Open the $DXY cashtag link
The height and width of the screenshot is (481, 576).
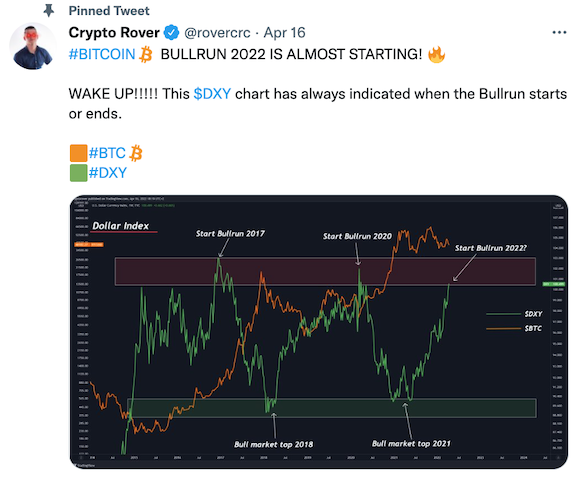(212, 94)
